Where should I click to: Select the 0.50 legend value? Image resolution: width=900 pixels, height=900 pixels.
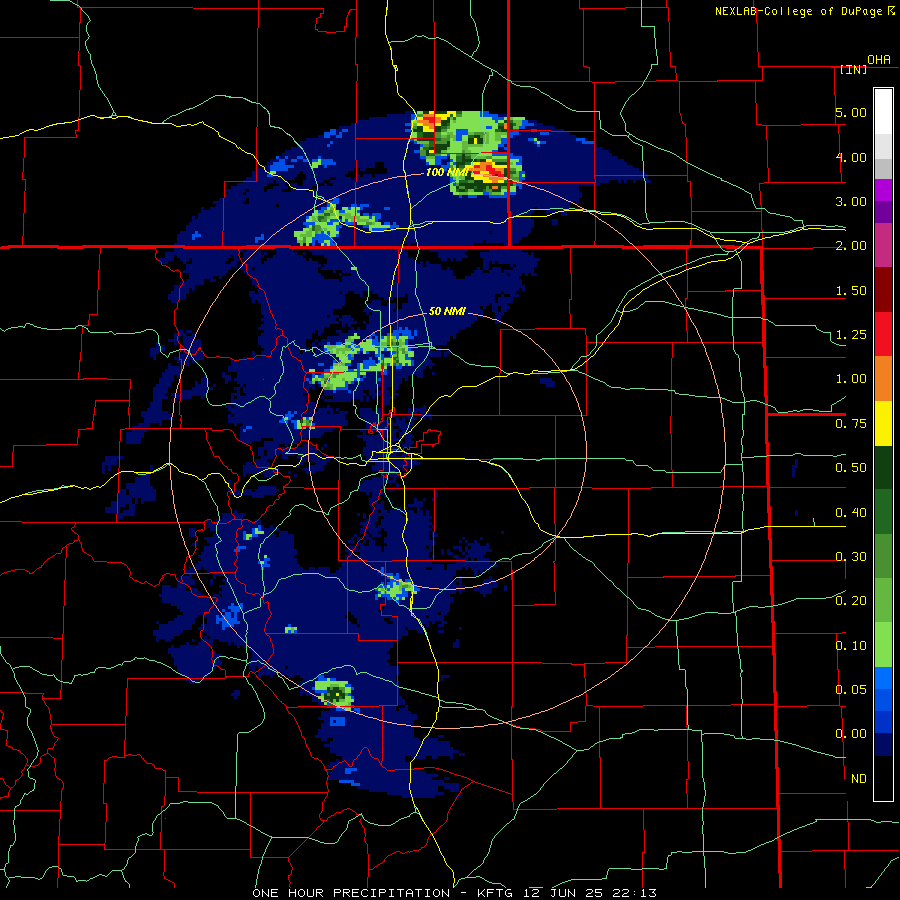tap(851, 468)
